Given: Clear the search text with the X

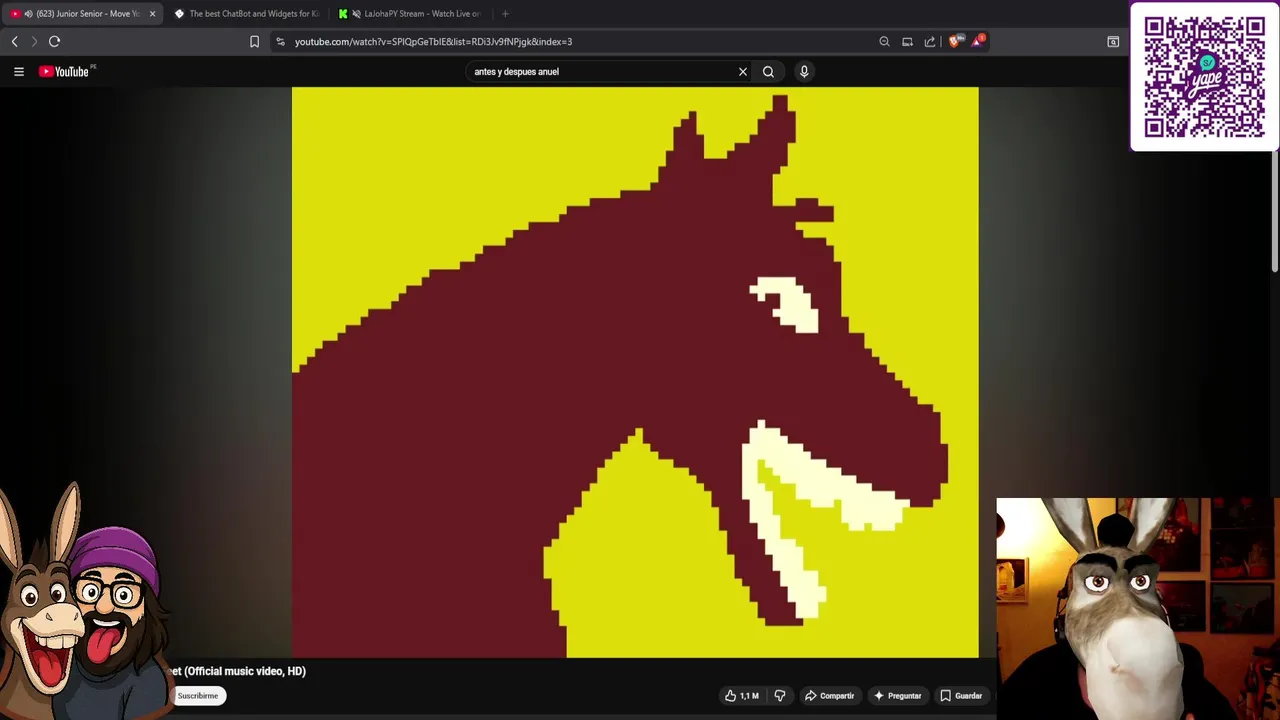Looking at the screenshot, I should 743,71.
